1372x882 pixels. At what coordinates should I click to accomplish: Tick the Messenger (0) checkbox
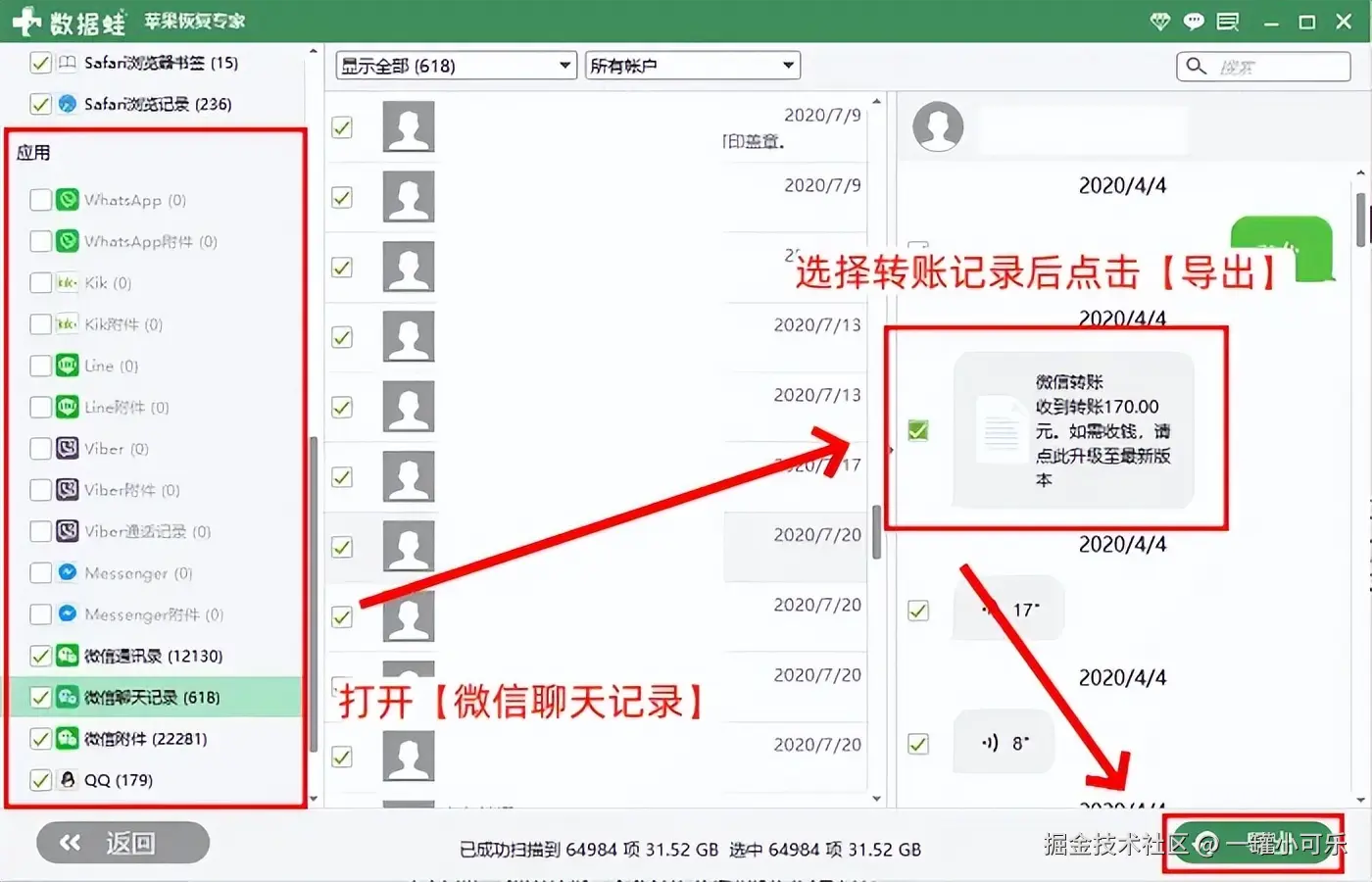(x=40, y=572)
